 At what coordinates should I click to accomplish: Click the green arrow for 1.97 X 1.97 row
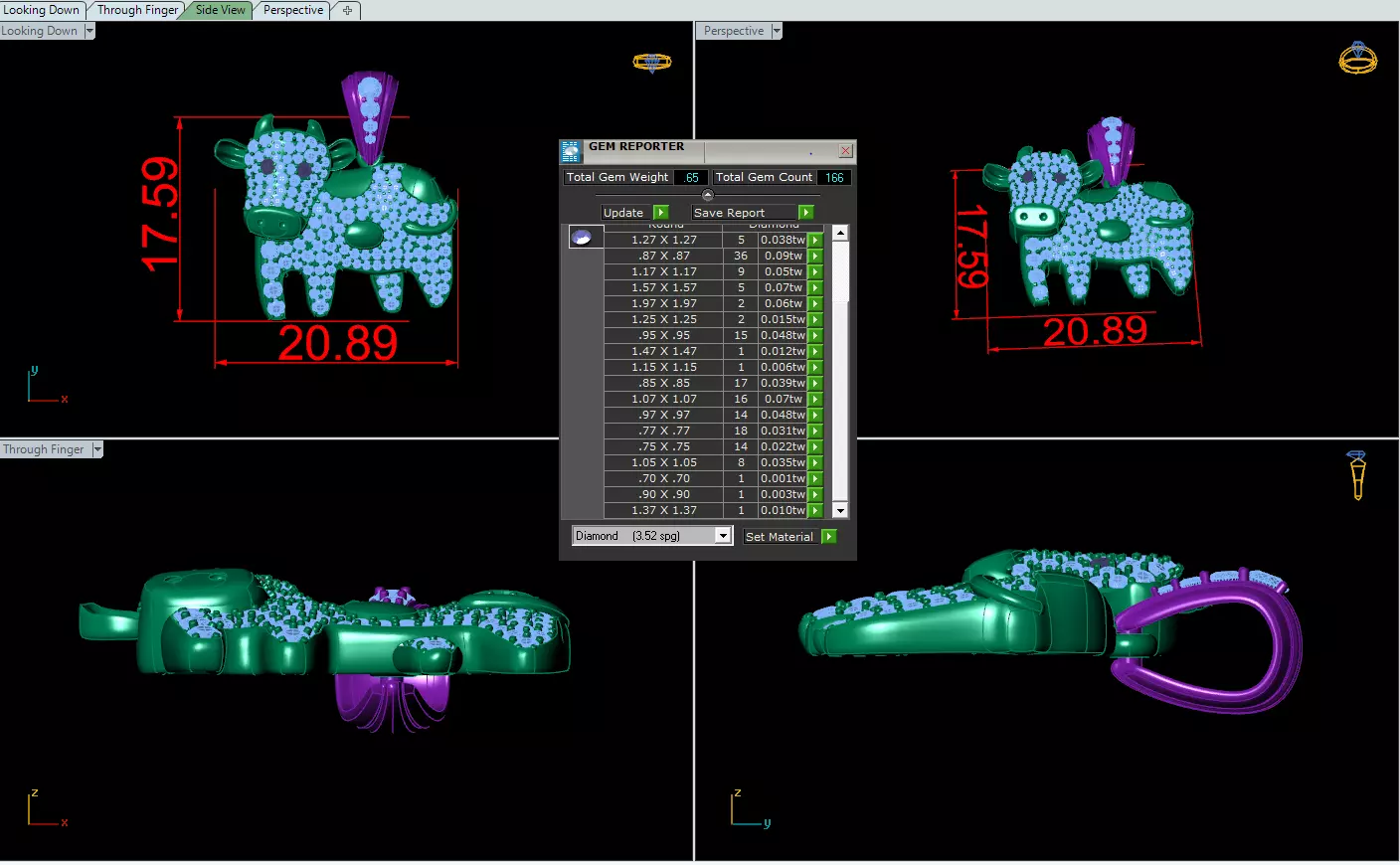tap(815, 303)
